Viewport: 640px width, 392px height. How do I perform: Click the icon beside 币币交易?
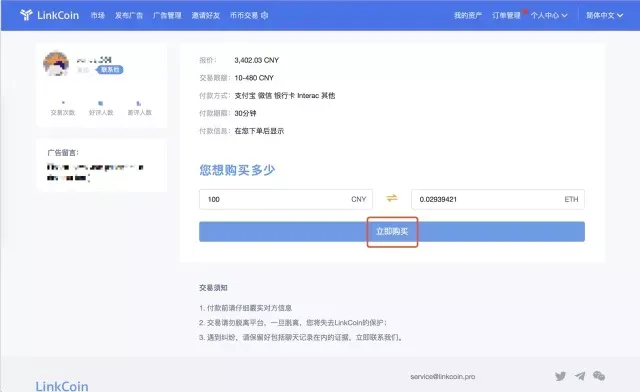264,16
